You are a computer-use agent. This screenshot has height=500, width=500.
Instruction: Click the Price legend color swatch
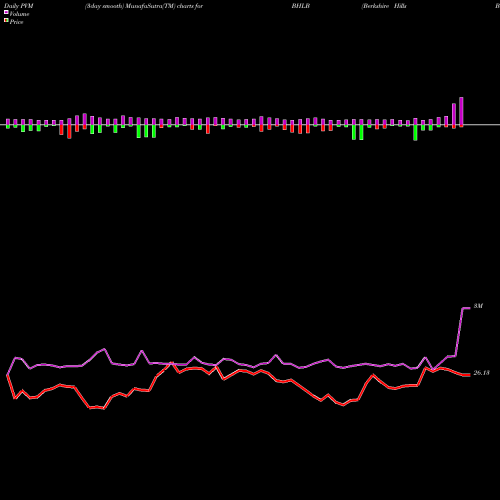coord(6,21)
